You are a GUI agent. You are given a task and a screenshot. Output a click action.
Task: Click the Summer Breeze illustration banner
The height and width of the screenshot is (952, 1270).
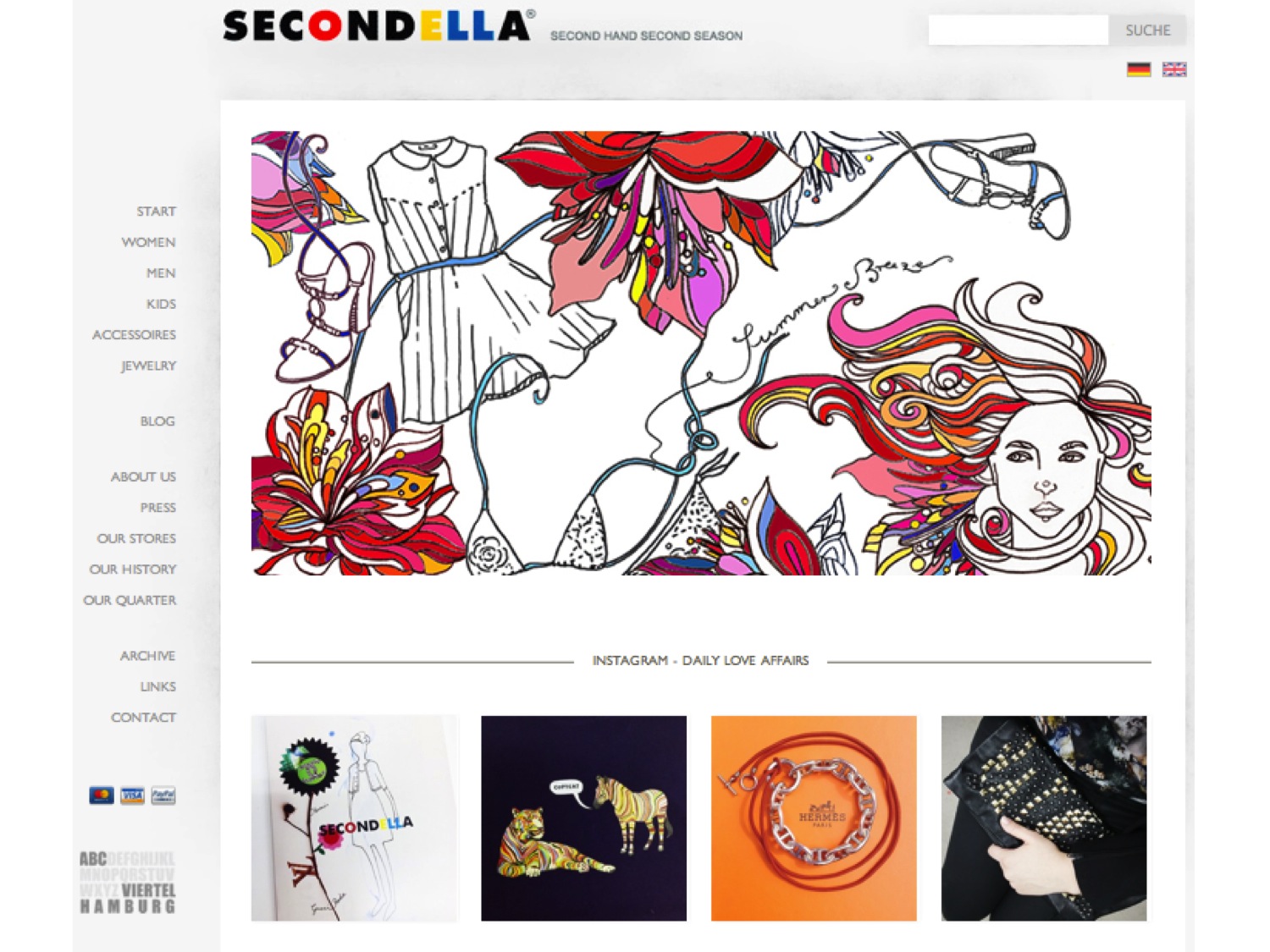pos(701,353)
